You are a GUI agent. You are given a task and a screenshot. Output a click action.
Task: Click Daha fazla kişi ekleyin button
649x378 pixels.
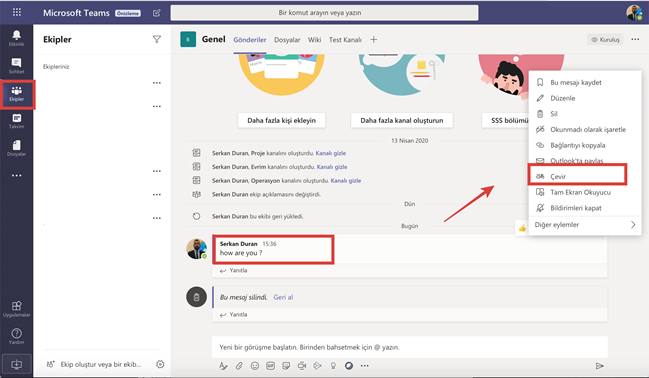(x=281, y=120)
